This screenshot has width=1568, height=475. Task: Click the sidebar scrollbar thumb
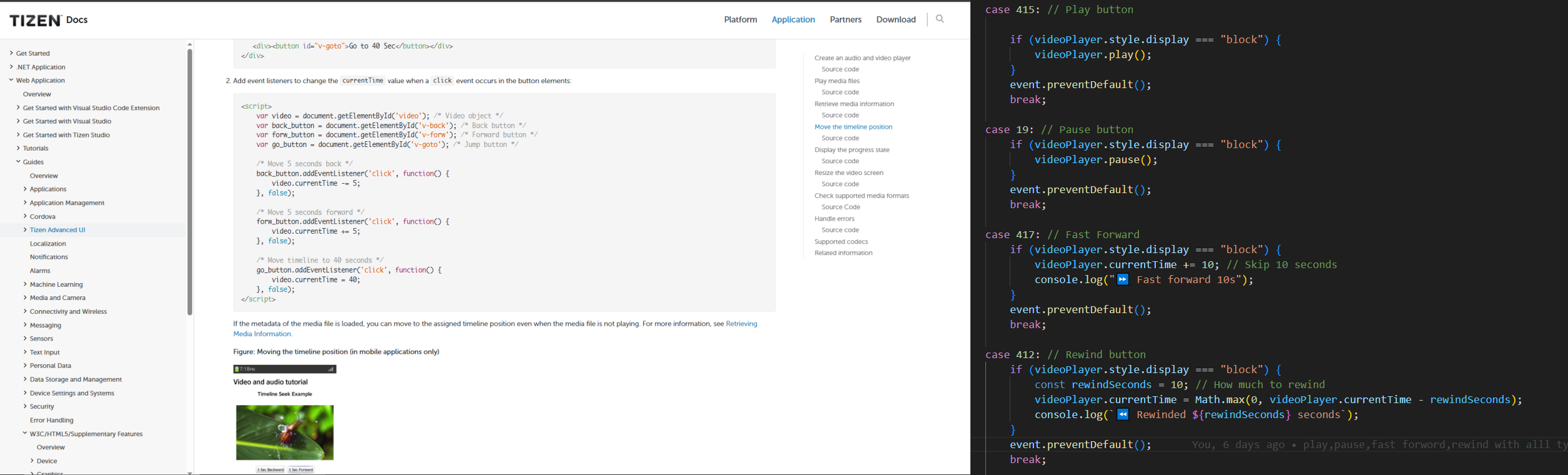click(x=190, y=181)
